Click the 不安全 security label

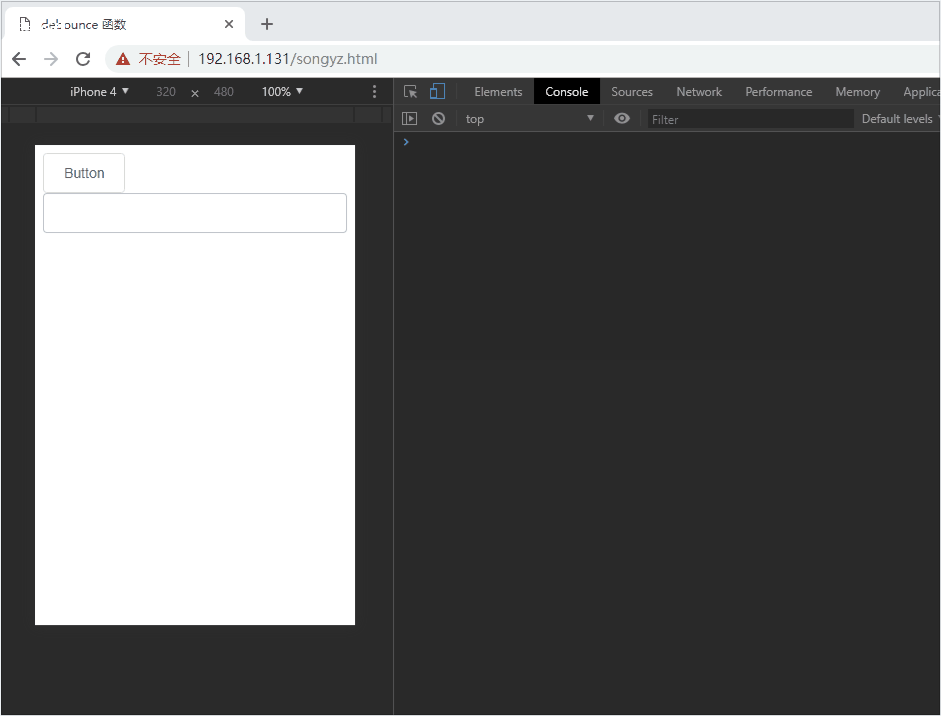coord(159,59)
